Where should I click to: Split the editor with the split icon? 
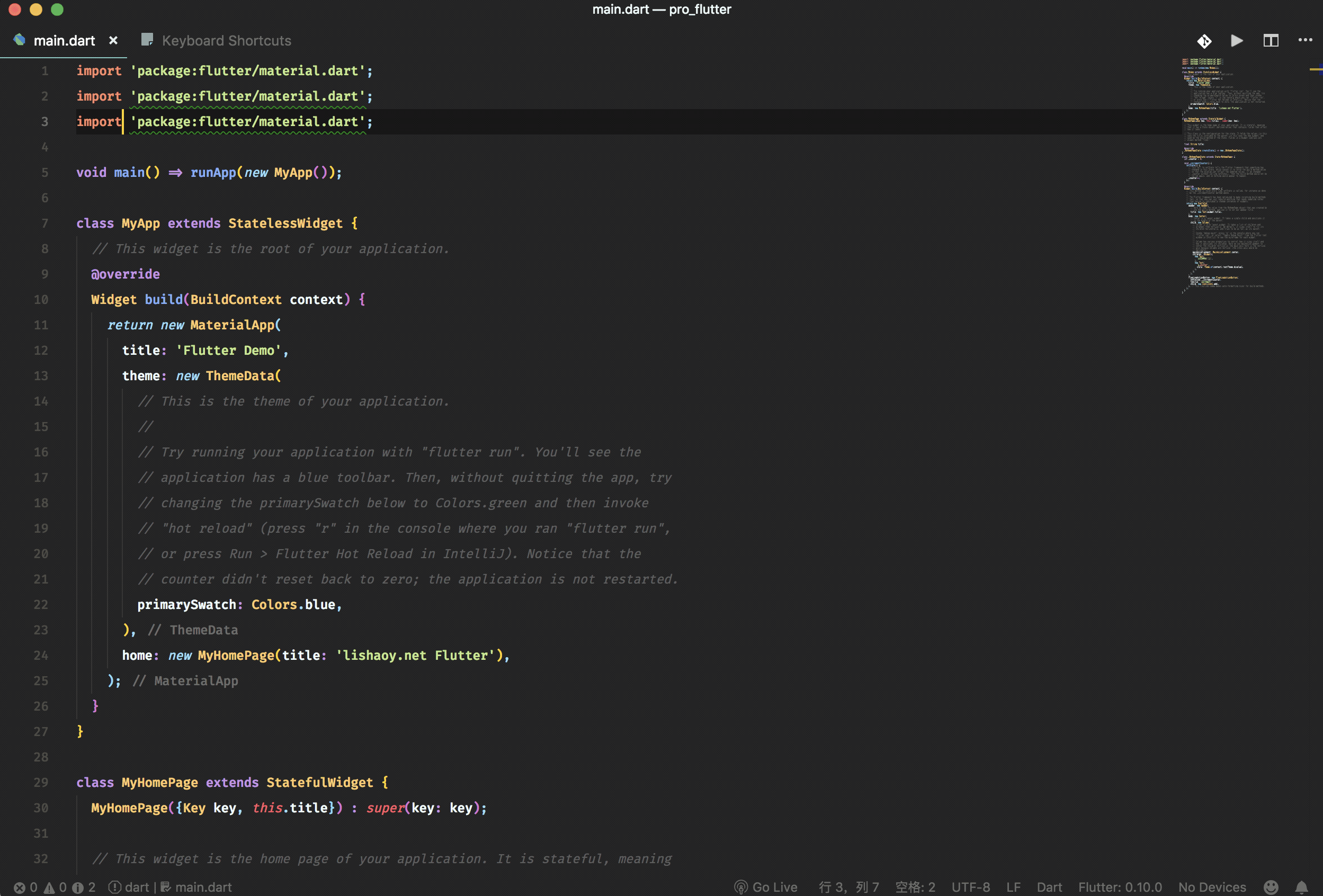click(x=1271, y=41)
